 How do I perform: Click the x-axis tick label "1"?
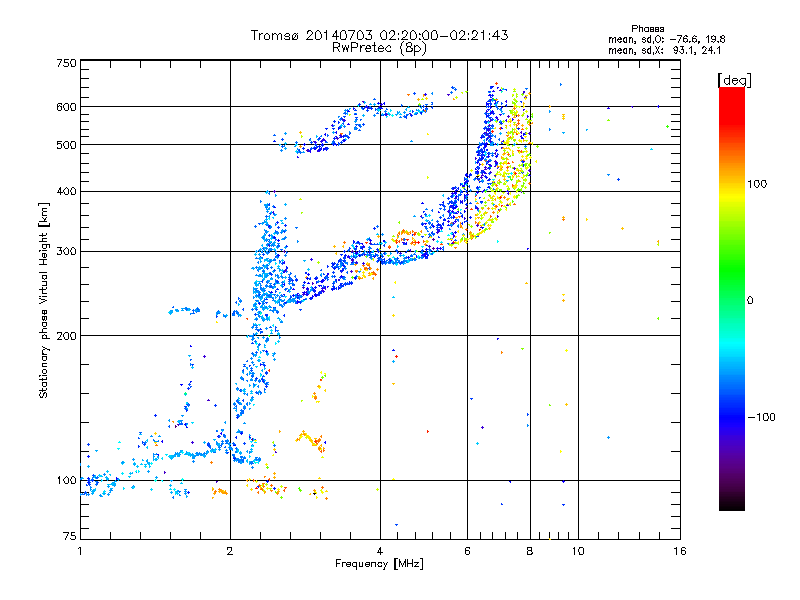[80, 551]
